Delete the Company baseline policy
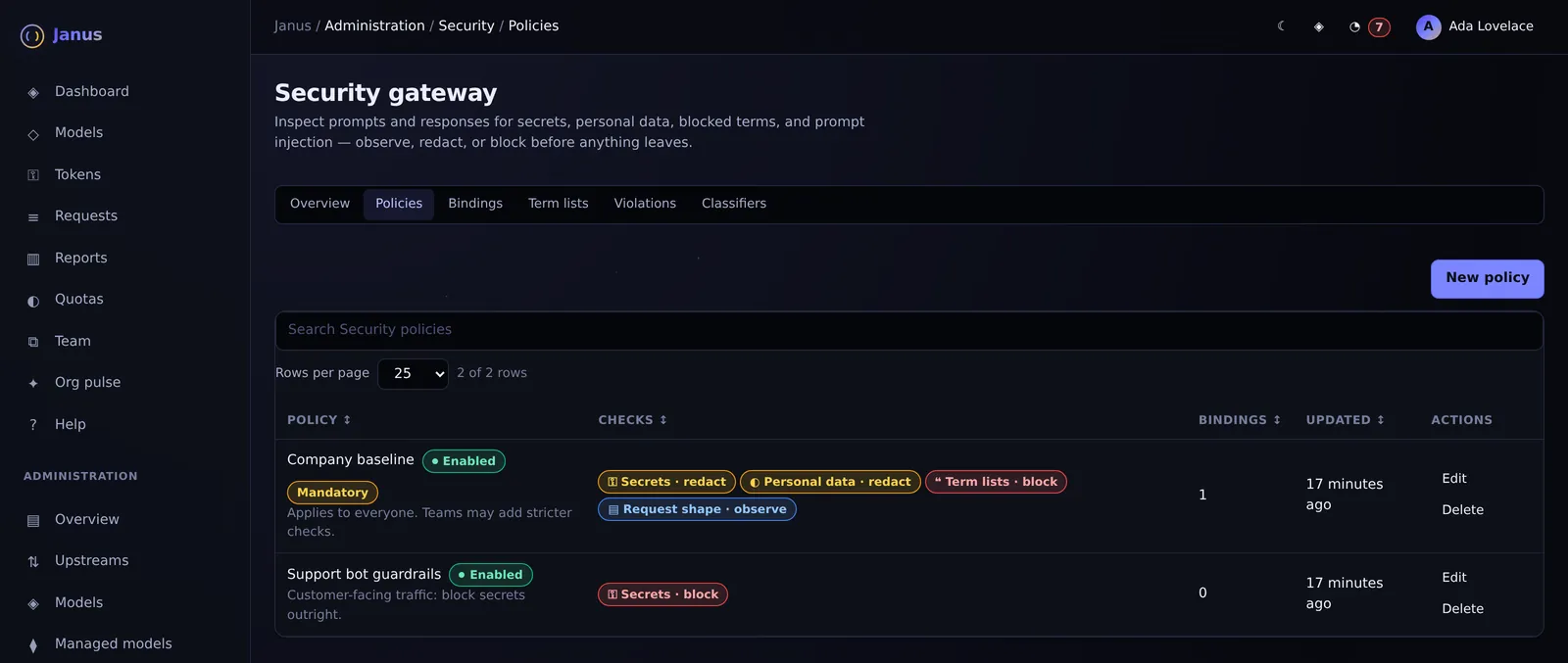The width and height of the screenshot is (1568, 663). point(1462,510)
